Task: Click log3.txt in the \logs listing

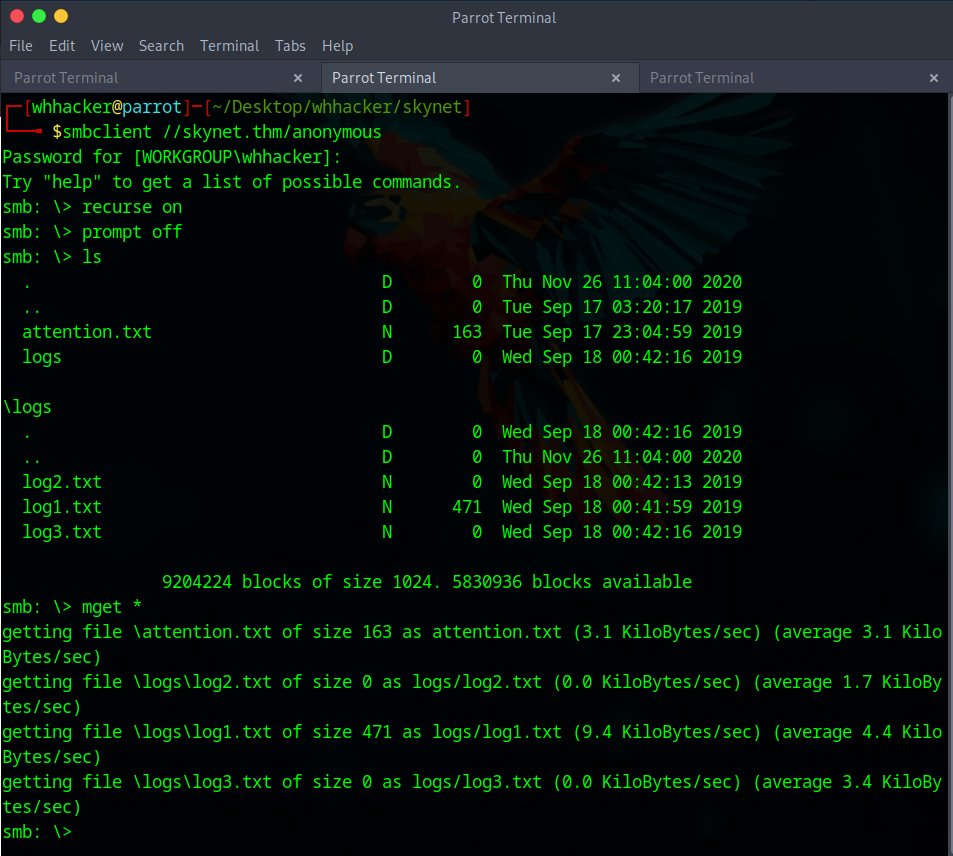Action: (x=62, y=532)
